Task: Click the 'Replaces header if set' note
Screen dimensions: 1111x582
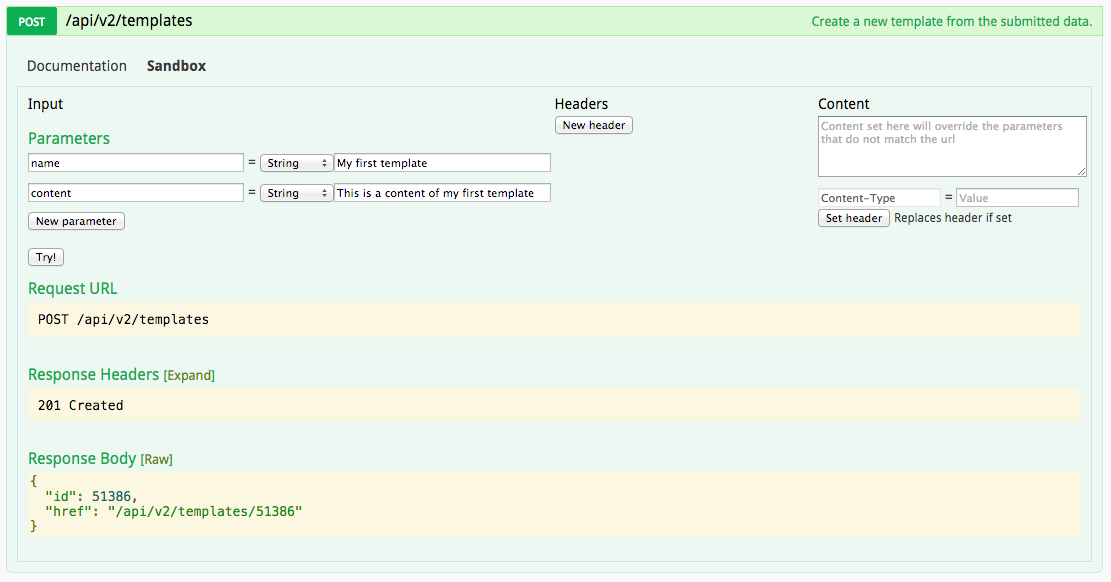Action: click(953, 218)
